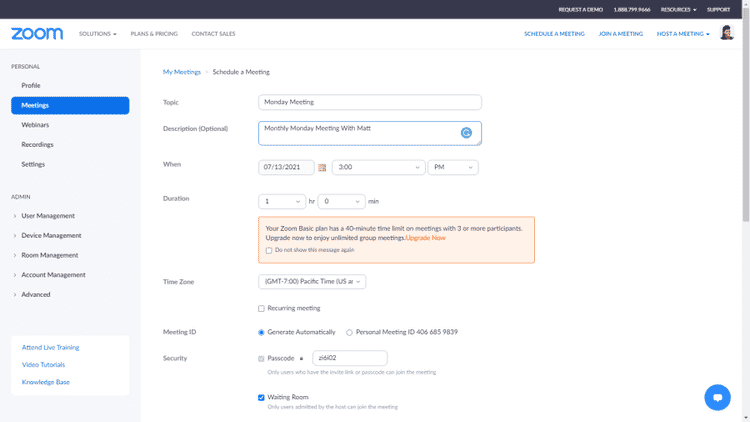Image resolution: width=750 pixels, height=422 pixels.
Task: Click the user profile avatar
Action: [x=727, y=33]
